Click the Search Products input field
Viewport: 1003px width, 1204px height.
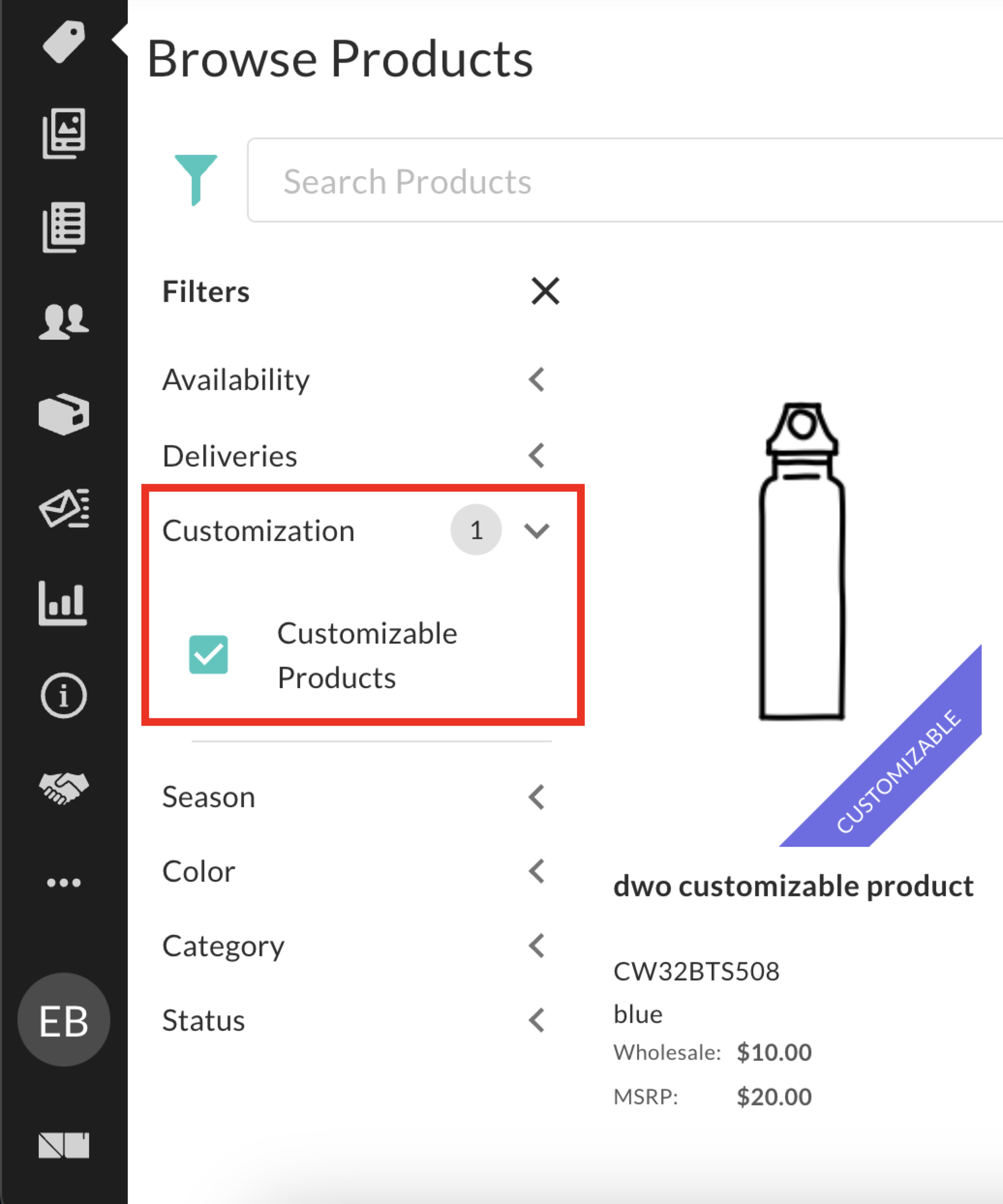coord(625,180)
